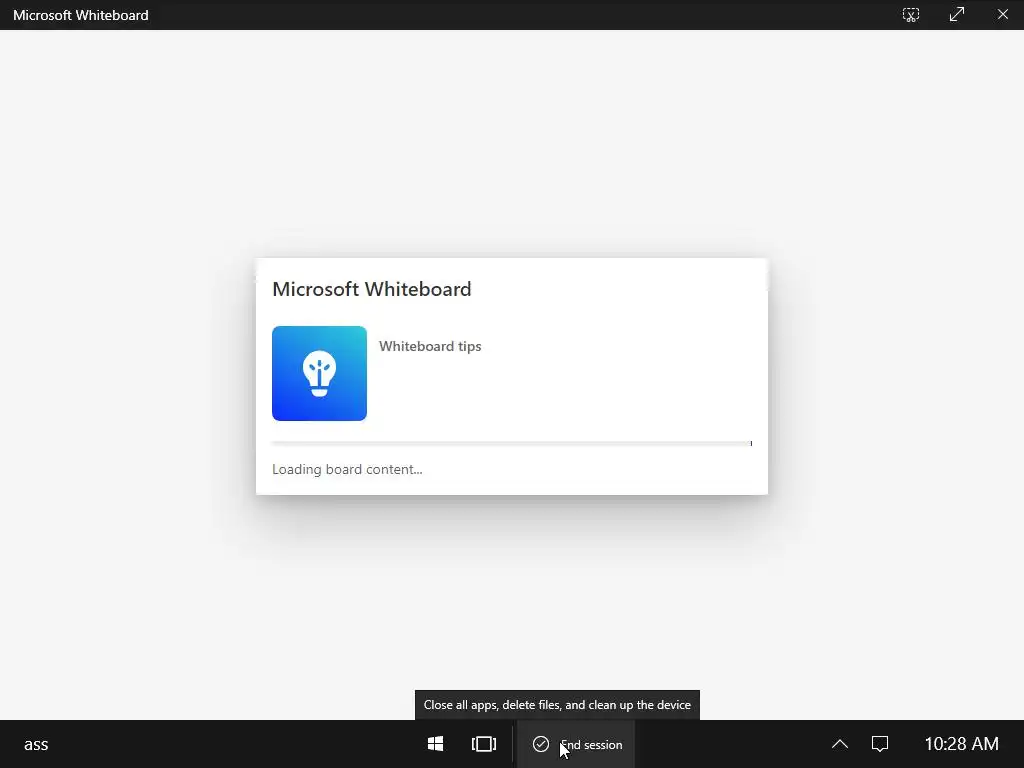The width and height of the screenshot is (1024, 768).
Task: Click the End session checkmark icon
Action: point(541,744)
